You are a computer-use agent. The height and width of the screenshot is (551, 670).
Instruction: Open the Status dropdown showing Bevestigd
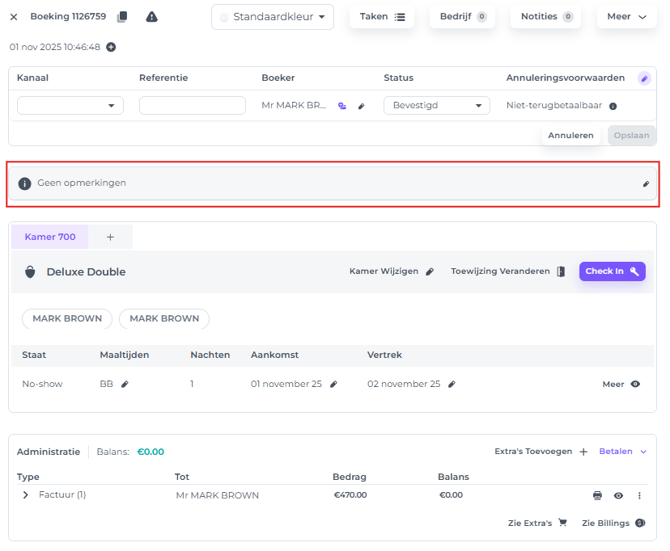tap(436, 106)
